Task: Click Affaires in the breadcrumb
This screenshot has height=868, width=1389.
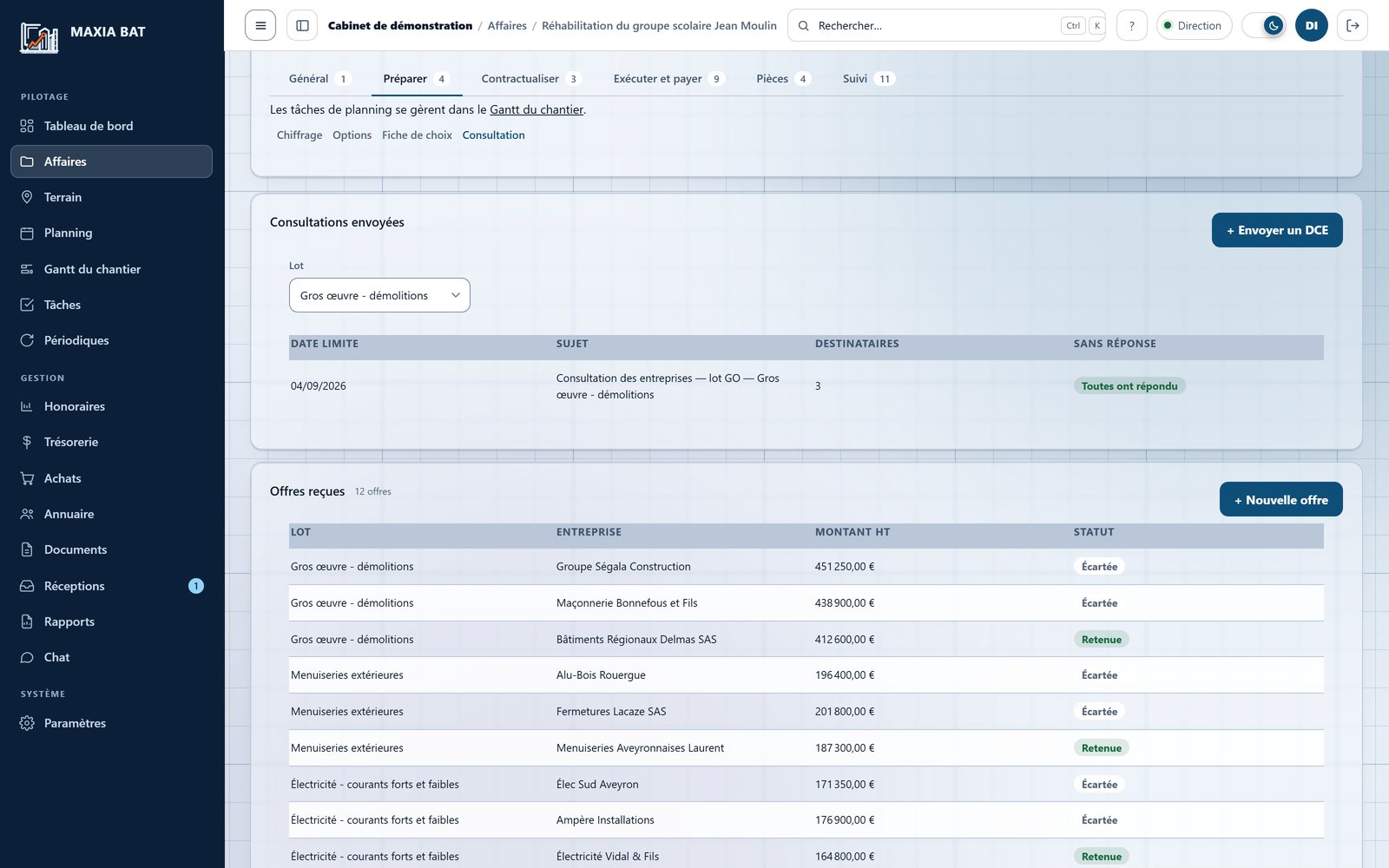Action: coord(507,25)
